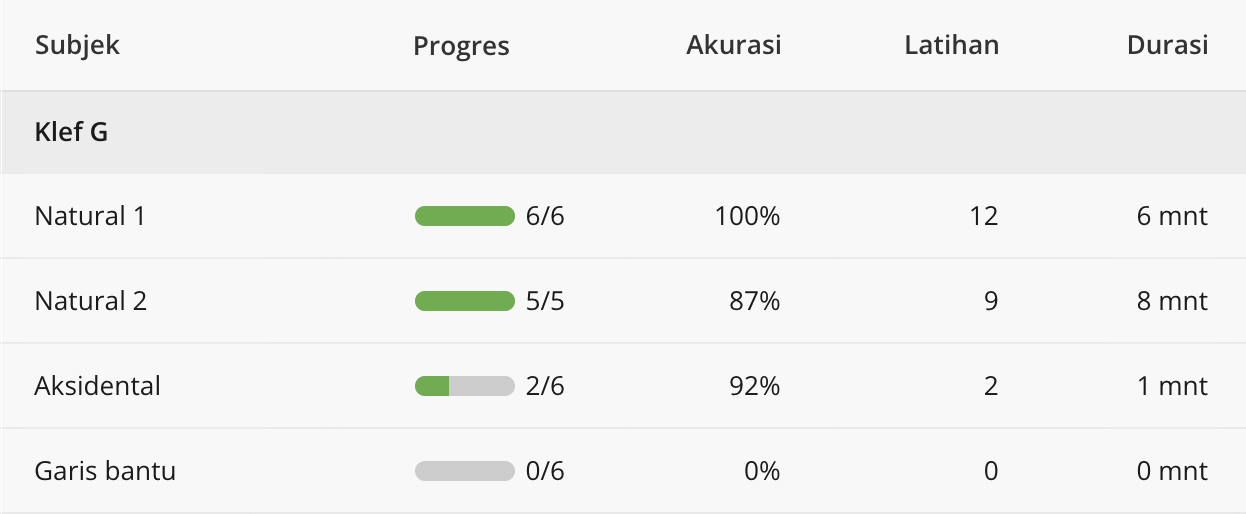Click the 87% accuracy for Natural 2
The height and width of the screenshot is (514, 1246).
[754, 301]
